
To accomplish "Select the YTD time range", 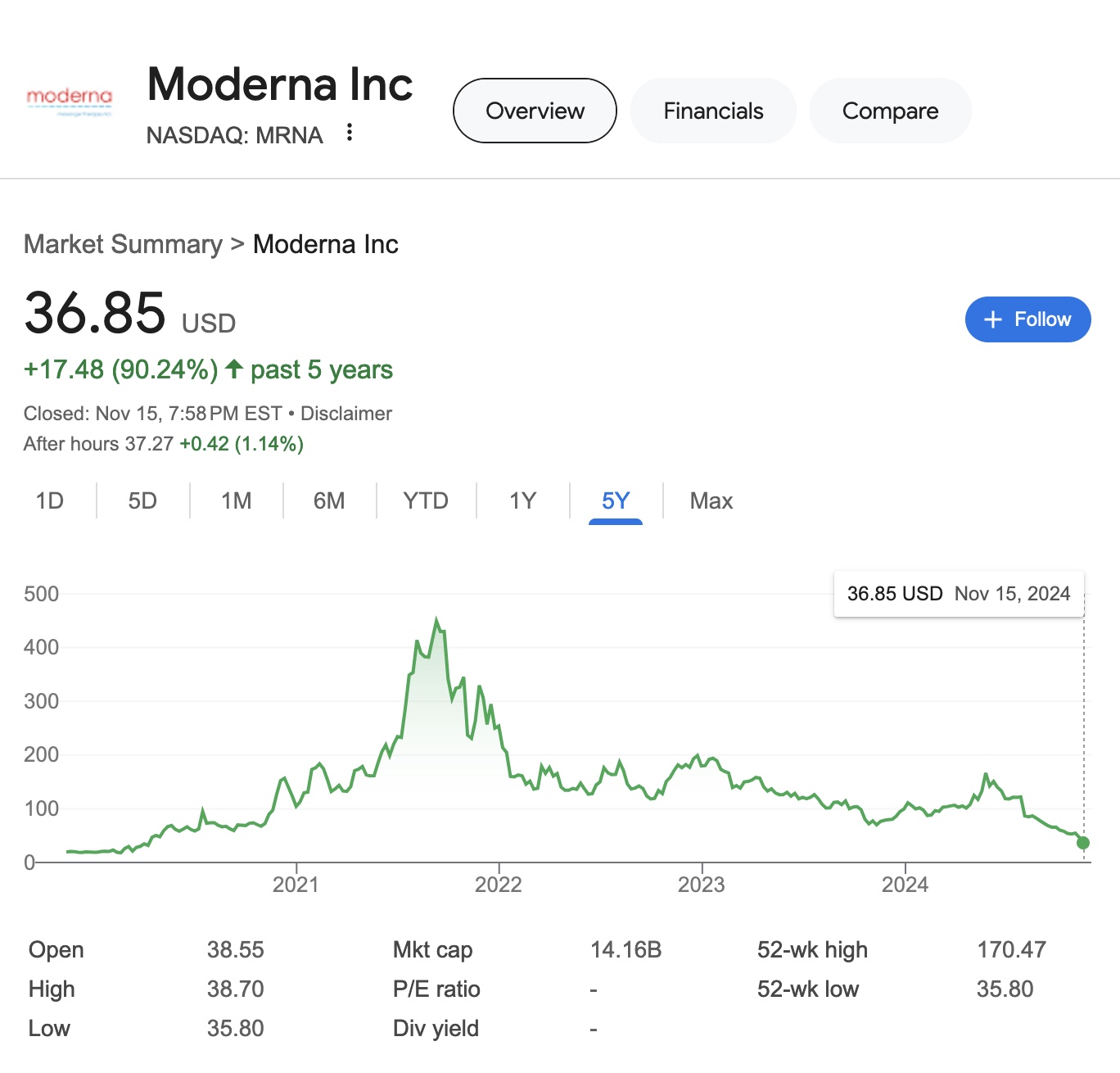I will [x=426, y=500].
